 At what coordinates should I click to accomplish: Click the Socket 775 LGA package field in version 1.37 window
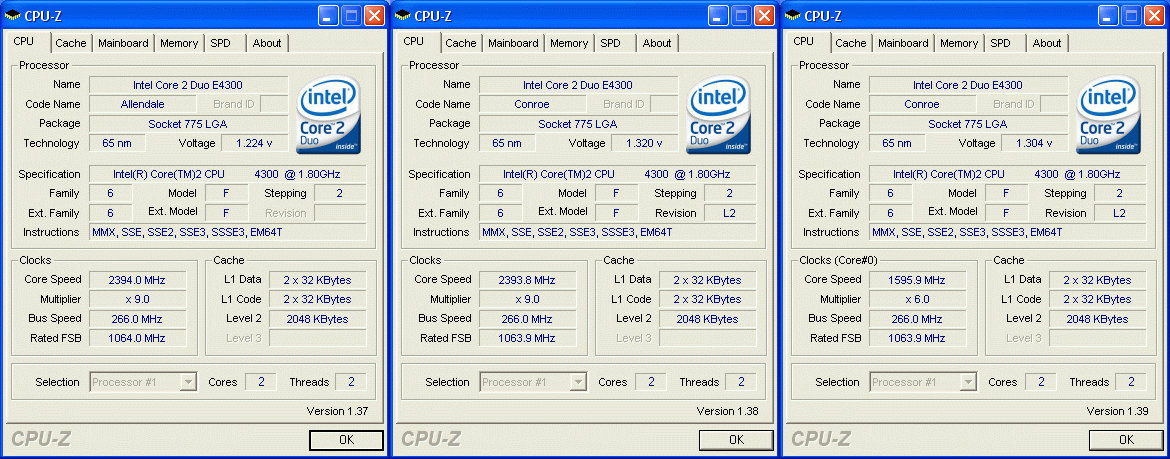click(x=189, y=124)
